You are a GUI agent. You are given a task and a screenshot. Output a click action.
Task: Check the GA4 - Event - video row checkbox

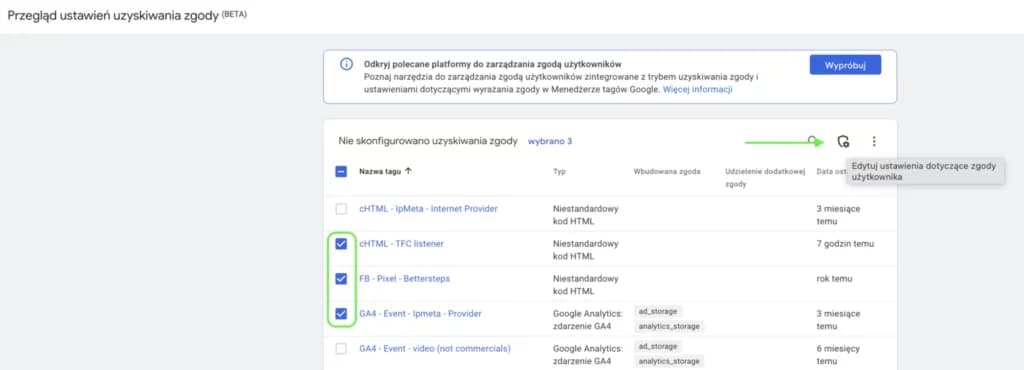pyautogui.click(x=341, y=349)
